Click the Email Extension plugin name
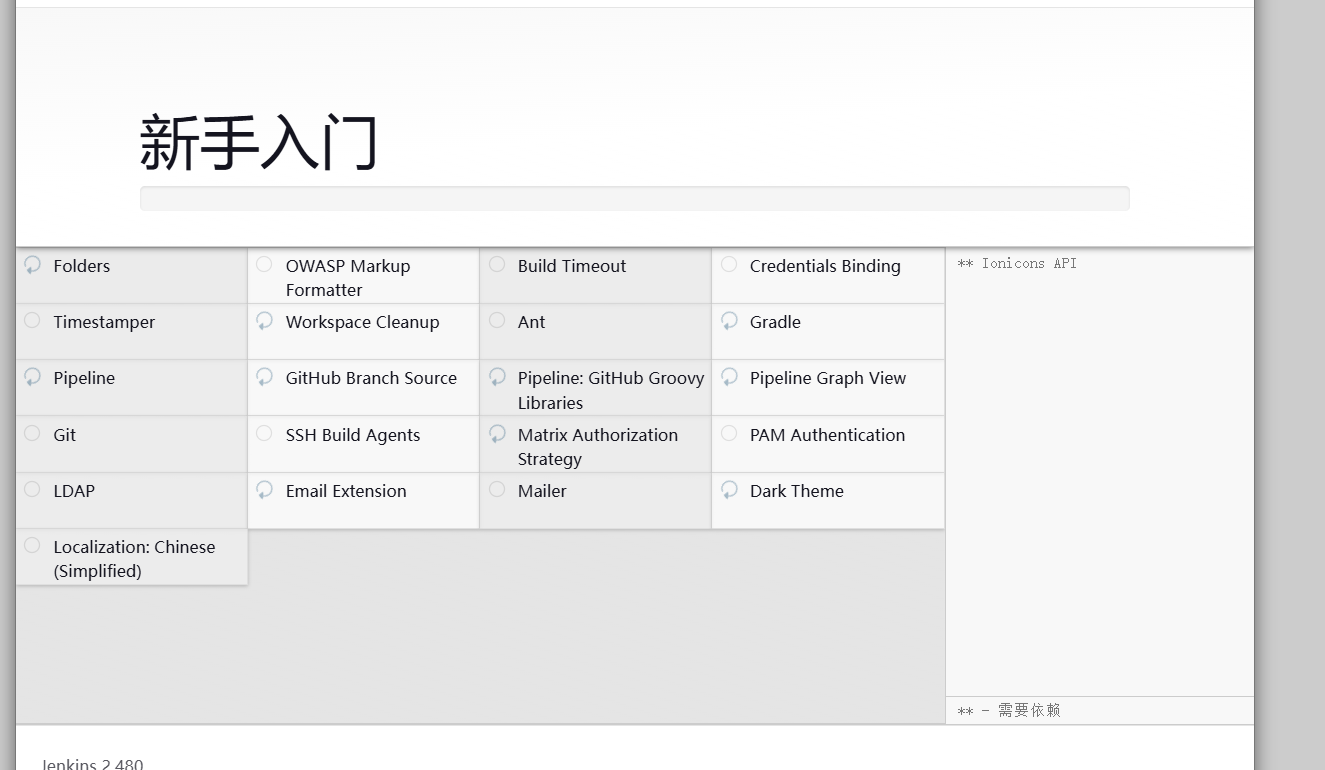 click(346, 491)
